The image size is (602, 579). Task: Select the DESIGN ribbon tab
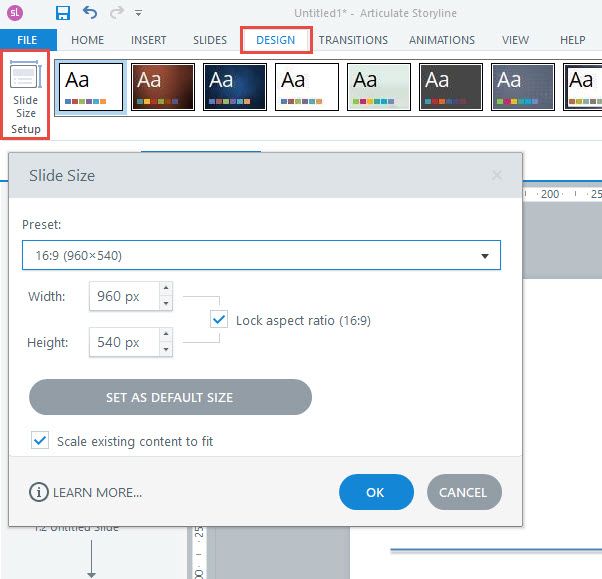pyautogui.click(x=276, y=40)
